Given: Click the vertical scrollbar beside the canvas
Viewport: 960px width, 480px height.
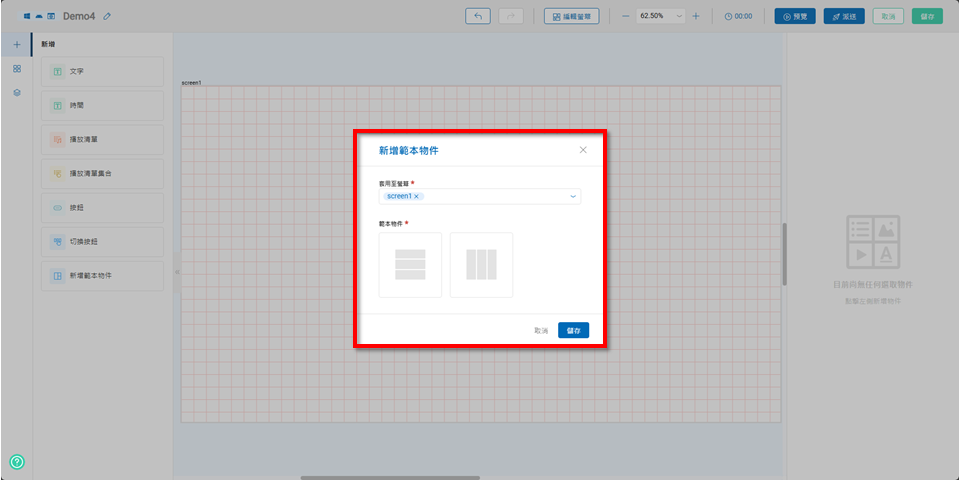Looking at the screenshot, I should point(784,254).
